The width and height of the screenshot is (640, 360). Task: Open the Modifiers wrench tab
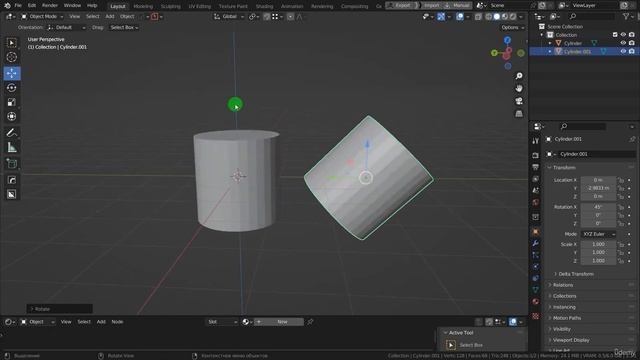click(536, 243)
